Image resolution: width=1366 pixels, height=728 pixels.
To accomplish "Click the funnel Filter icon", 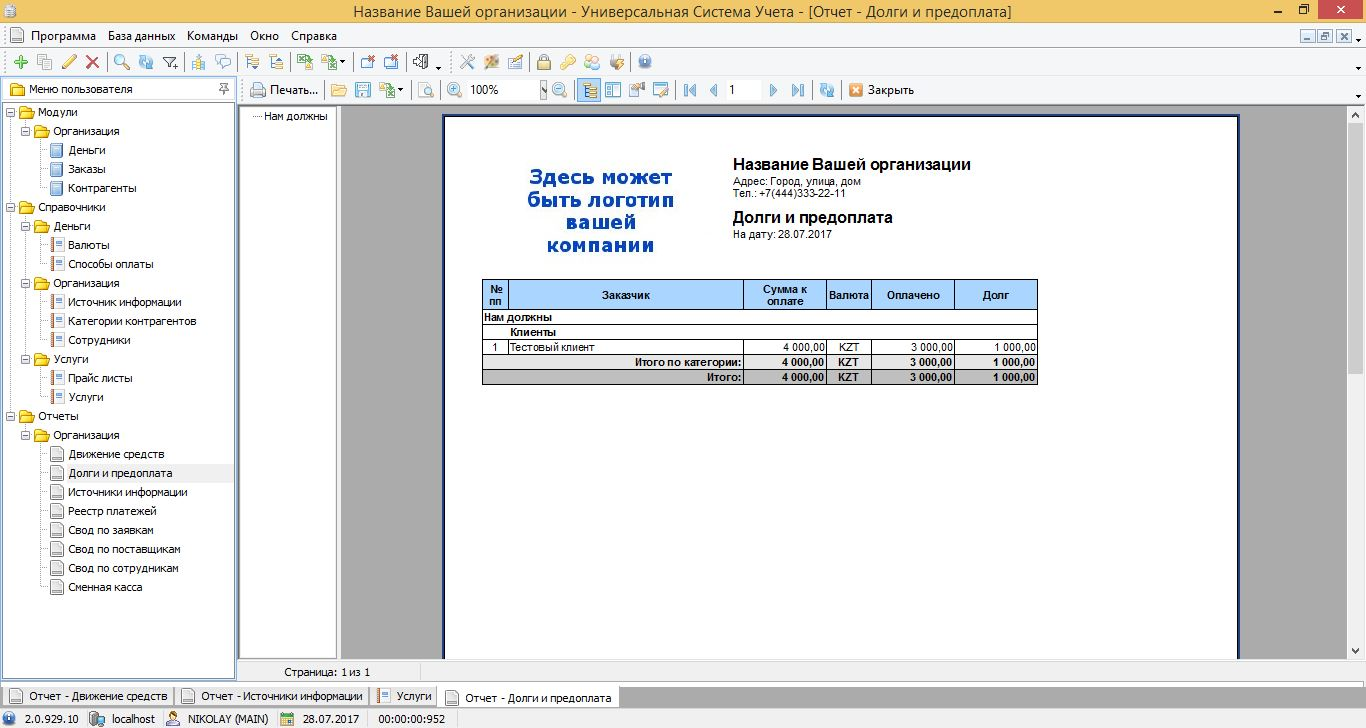I will (x=171, y=62).
